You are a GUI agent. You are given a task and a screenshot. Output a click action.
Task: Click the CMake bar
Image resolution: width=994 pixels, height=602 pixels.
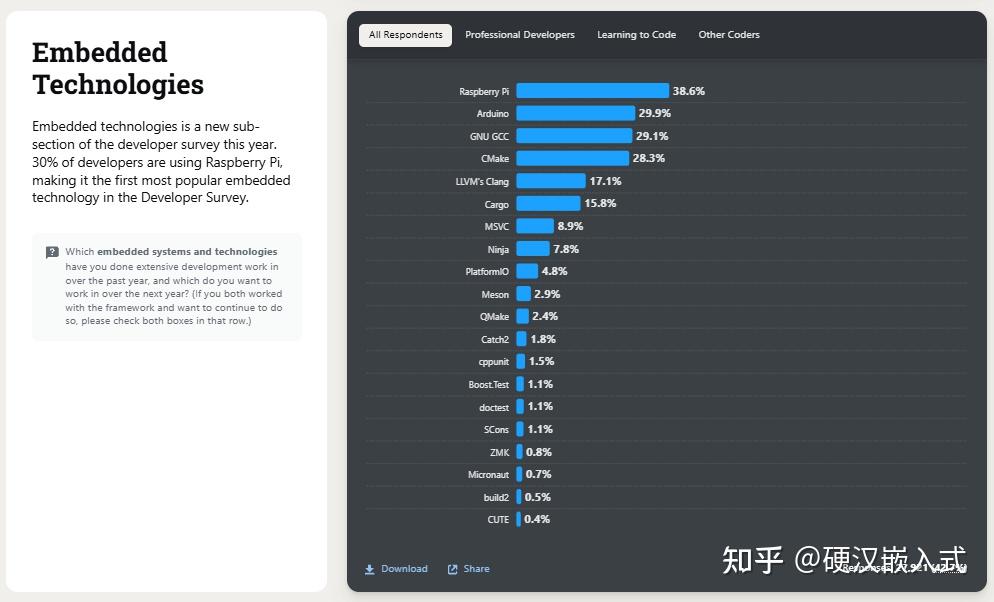(572, 158)
